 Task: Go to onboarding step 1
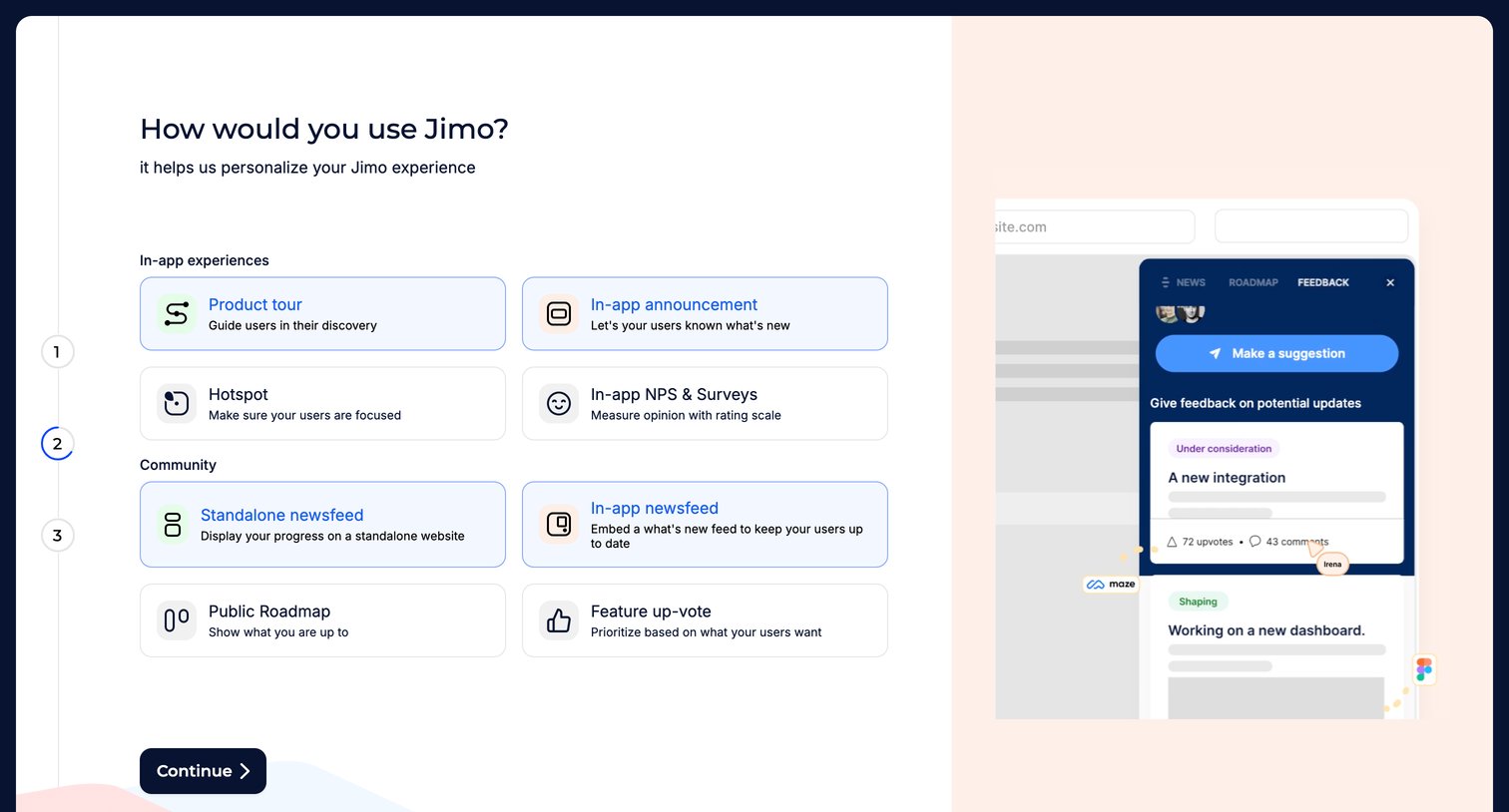tap(57, 352)
